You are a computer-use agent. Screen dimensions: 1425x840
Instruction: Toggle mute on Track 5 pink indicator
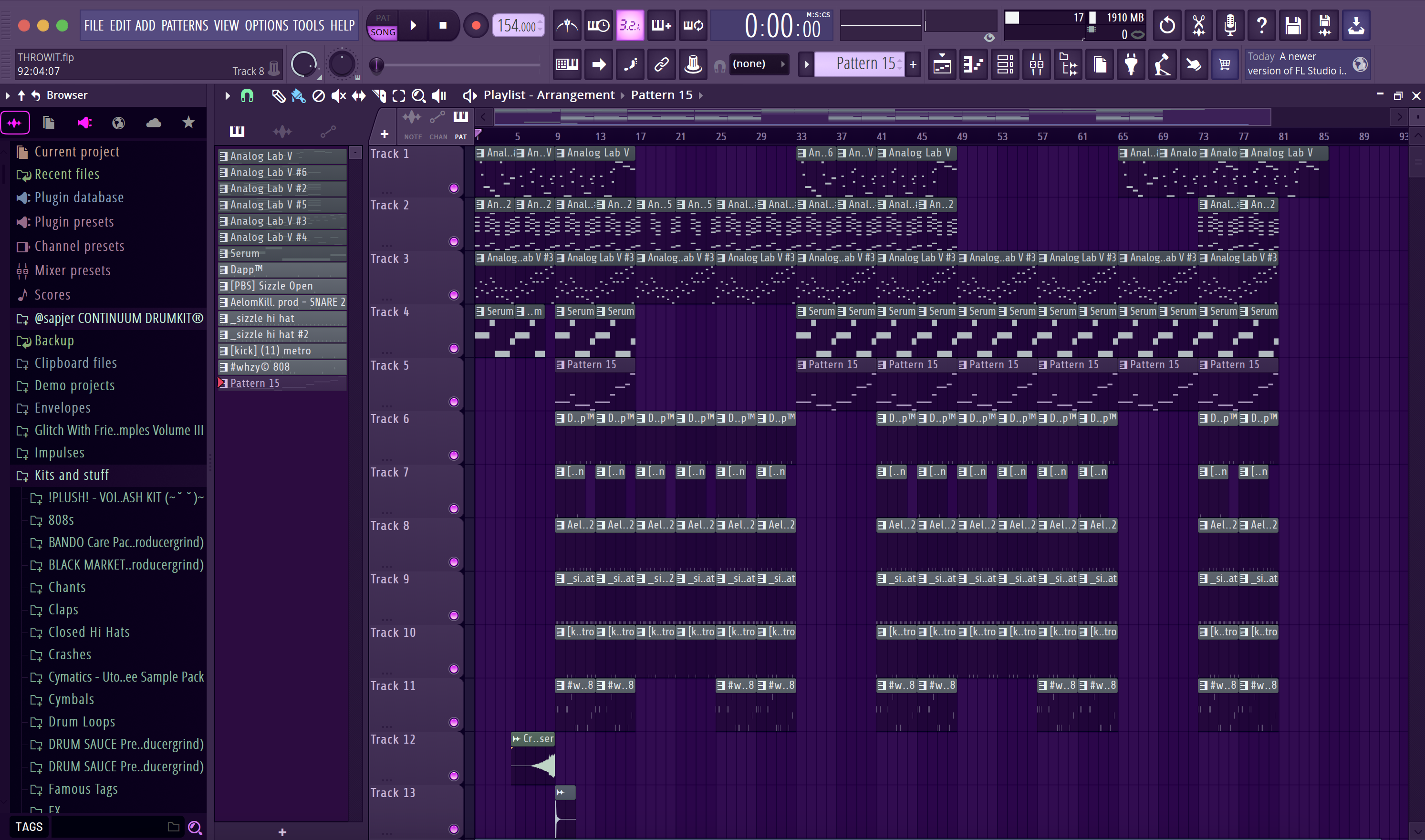pyautogui.click(x=454, y=402)
